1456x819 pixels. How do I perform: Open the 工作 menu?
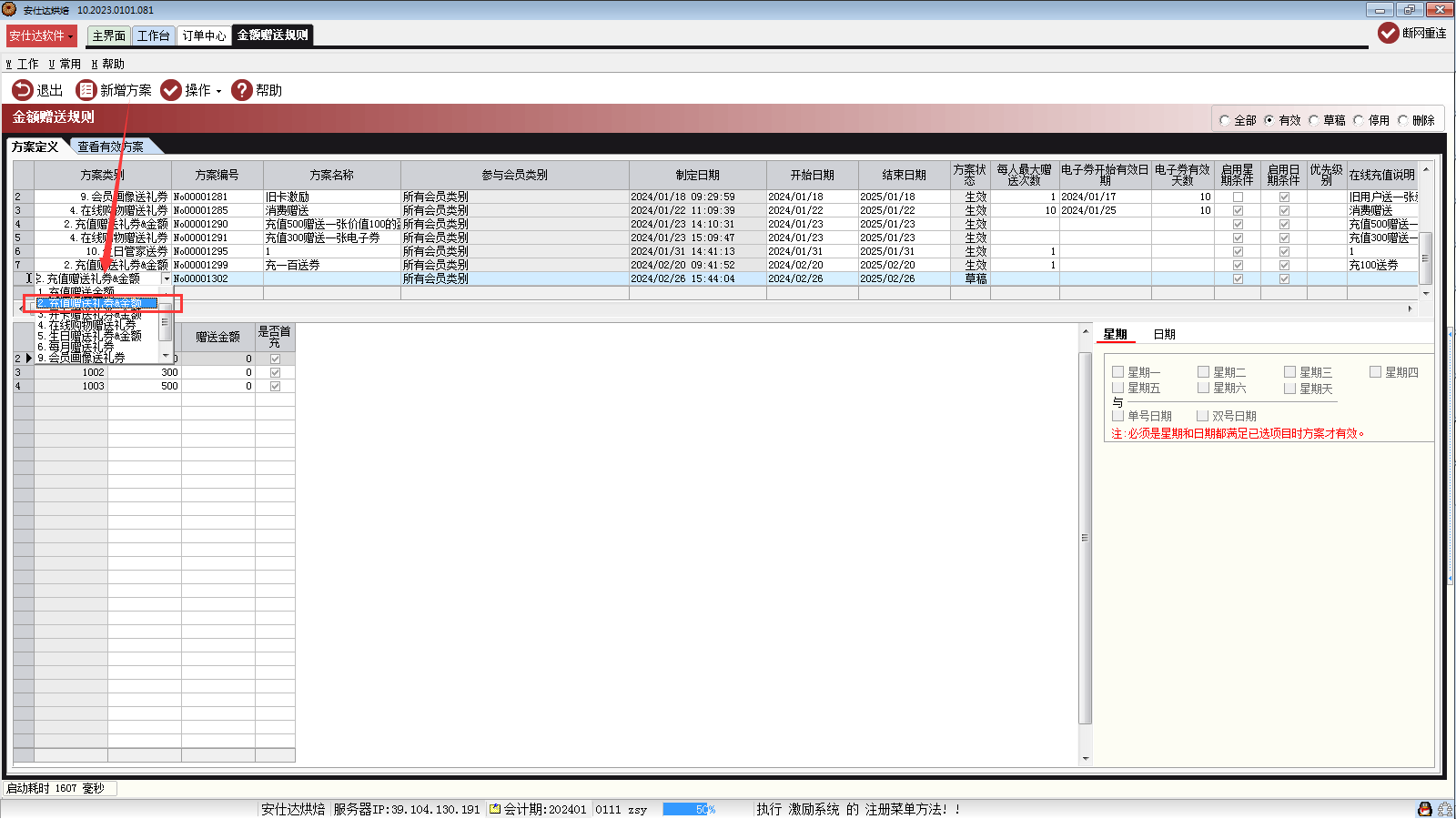point(23,64)
